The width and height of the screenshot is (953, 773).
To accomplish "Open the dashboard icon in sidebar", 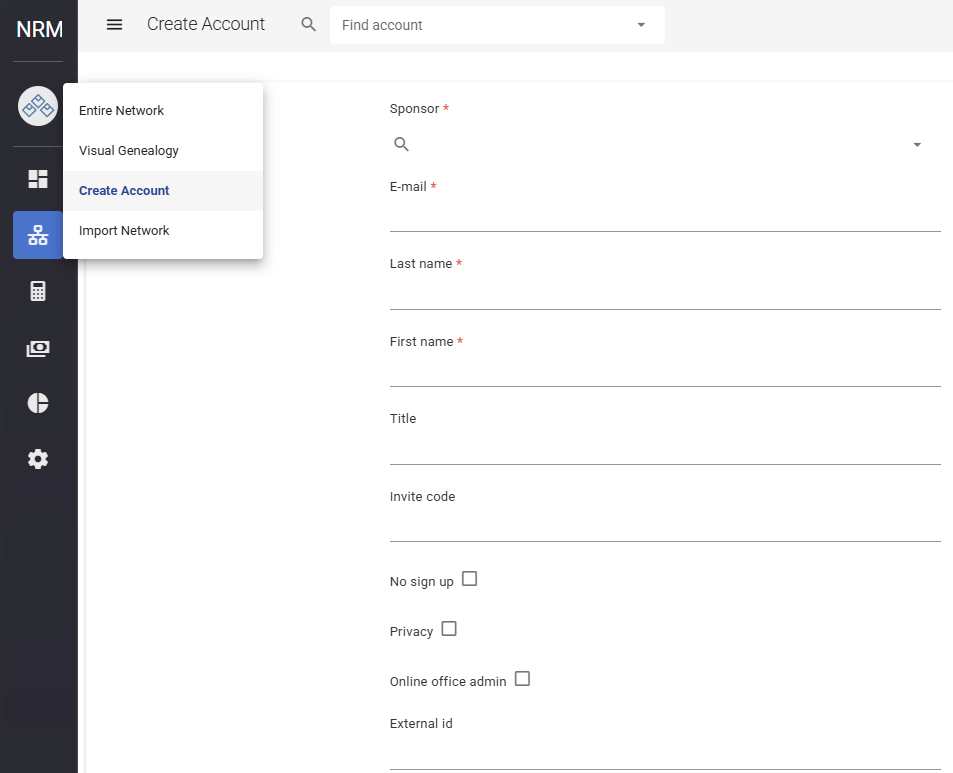I will (38, 179).
